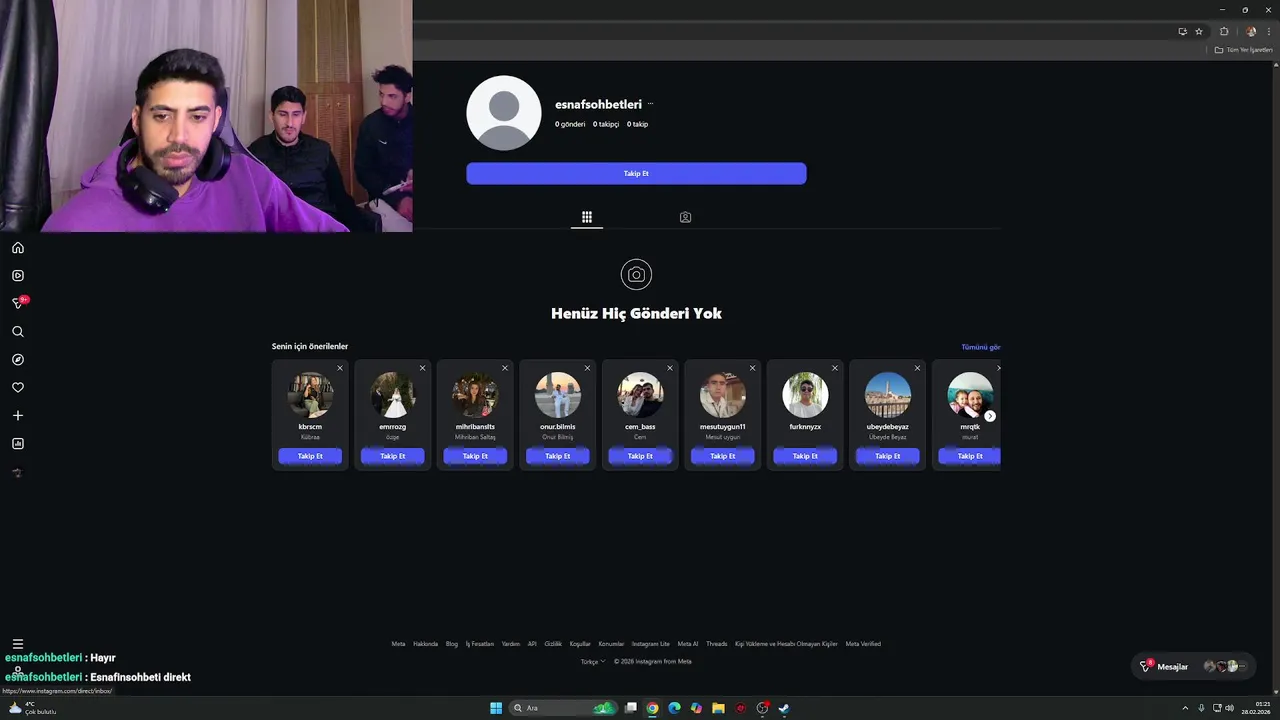
Task: Open Chrome from the taskbar
Action: point(653,708)
